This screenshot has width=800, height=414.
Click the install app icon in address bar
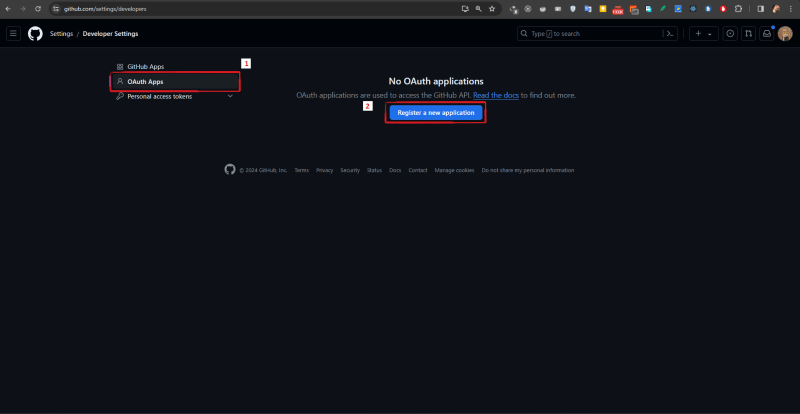tap(465, 9)
